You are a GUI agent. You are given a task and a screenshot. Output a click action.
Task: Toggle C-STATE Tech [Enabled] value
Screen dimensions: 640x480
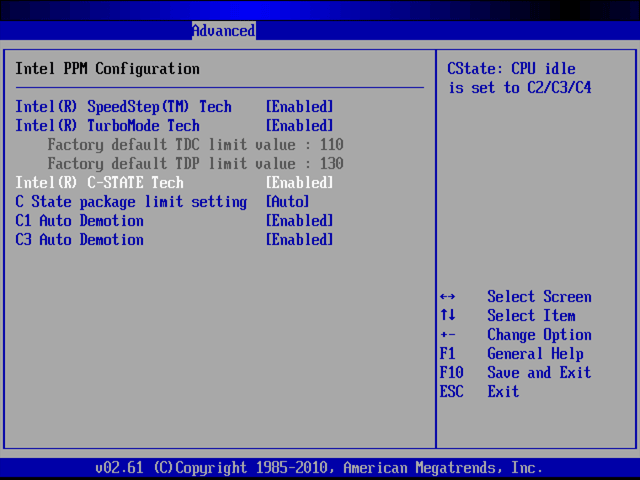pos(300,182)
